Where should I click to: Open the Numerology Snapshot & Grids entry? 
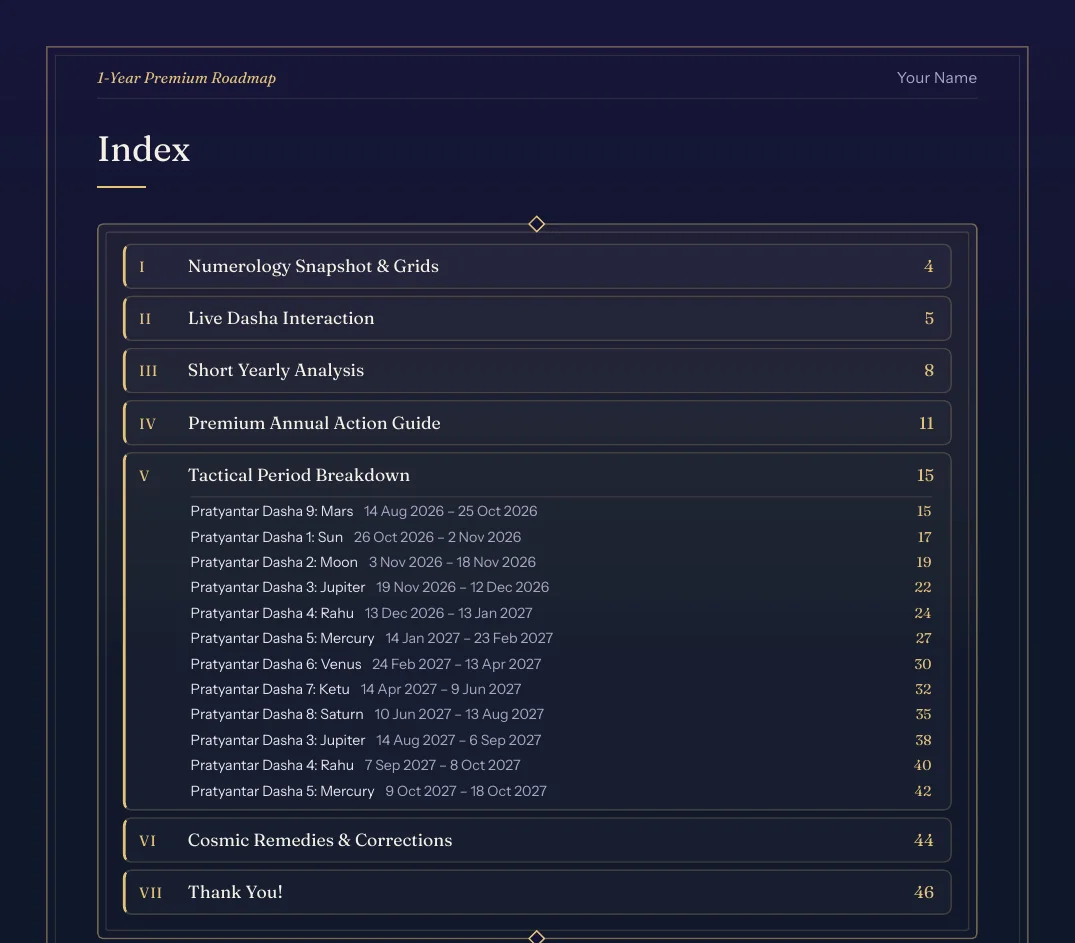coord(537,266)
